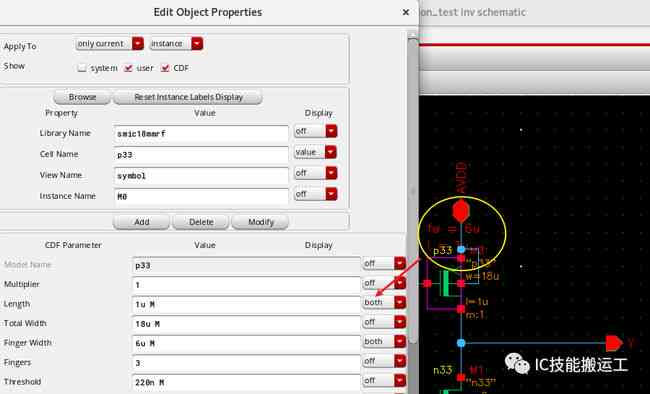Toggle the system checkbox
This screenshot has height=394, width=650.
[82, 68]
